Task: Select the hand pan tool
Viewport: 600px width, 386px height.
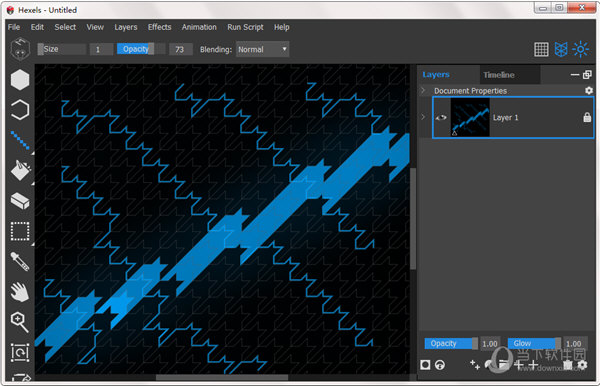Action: pyautogui.click(x=20, y=292)
